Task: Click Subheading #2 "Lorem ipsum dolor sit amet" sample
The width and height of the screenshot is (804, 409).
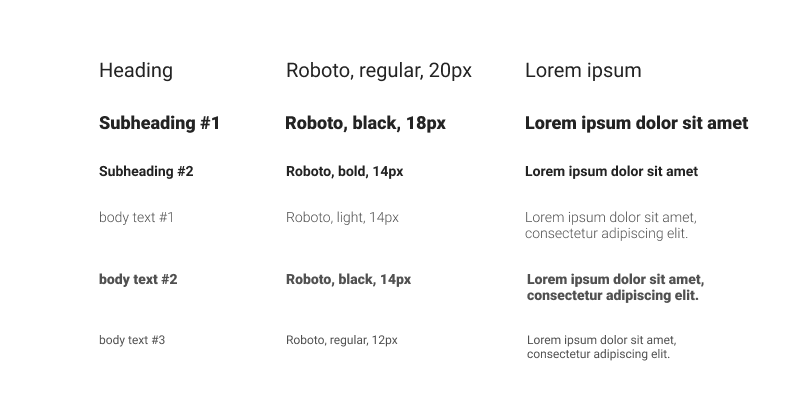Action: point(611,171)
